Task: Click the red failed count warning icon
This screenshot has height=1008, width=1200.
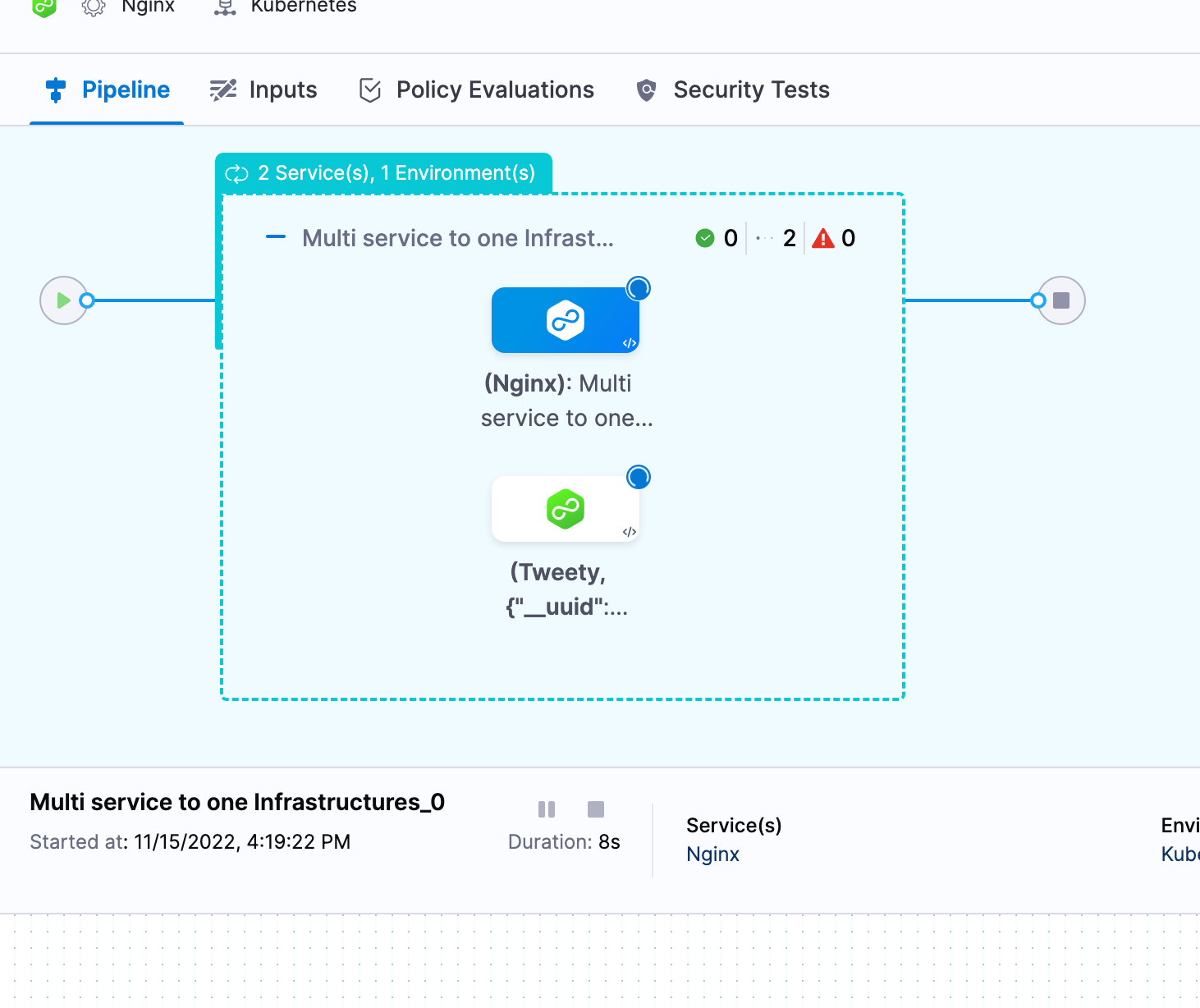Action: point(822,239)
